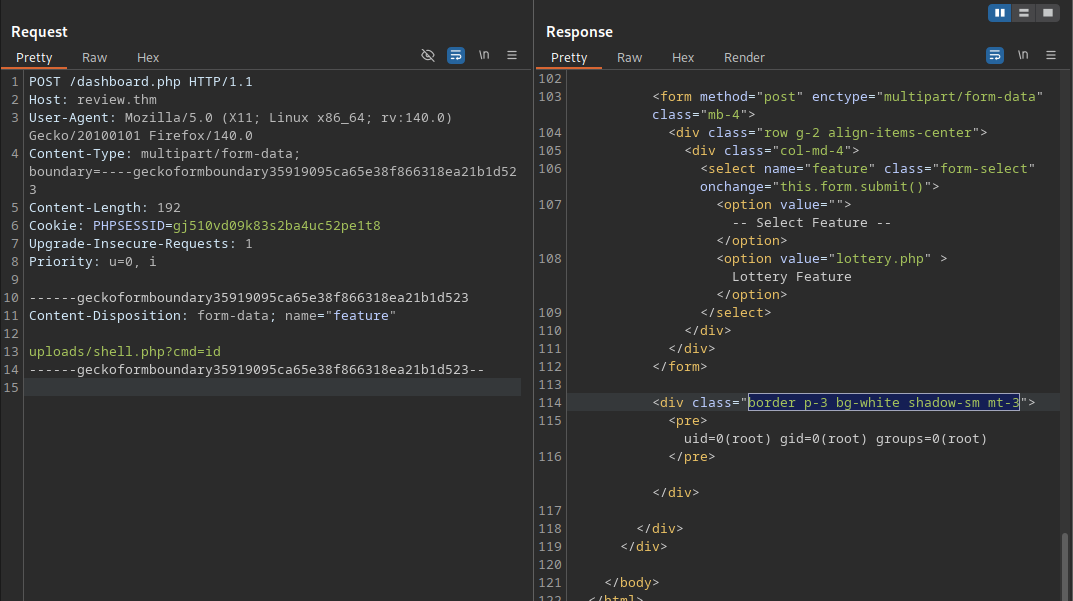Toggle hide non-printable eye icon in Request

pyautogui.click(x=428, y=55)
